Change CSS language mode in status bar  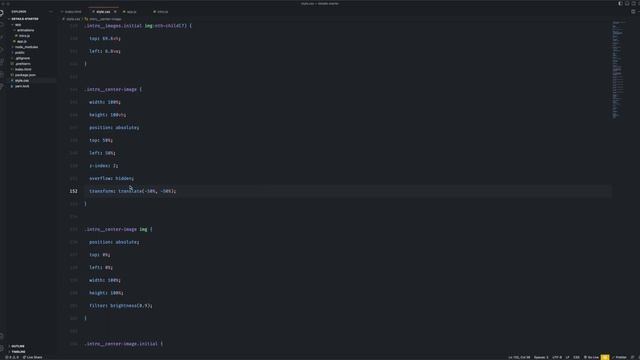coord(576,358)
